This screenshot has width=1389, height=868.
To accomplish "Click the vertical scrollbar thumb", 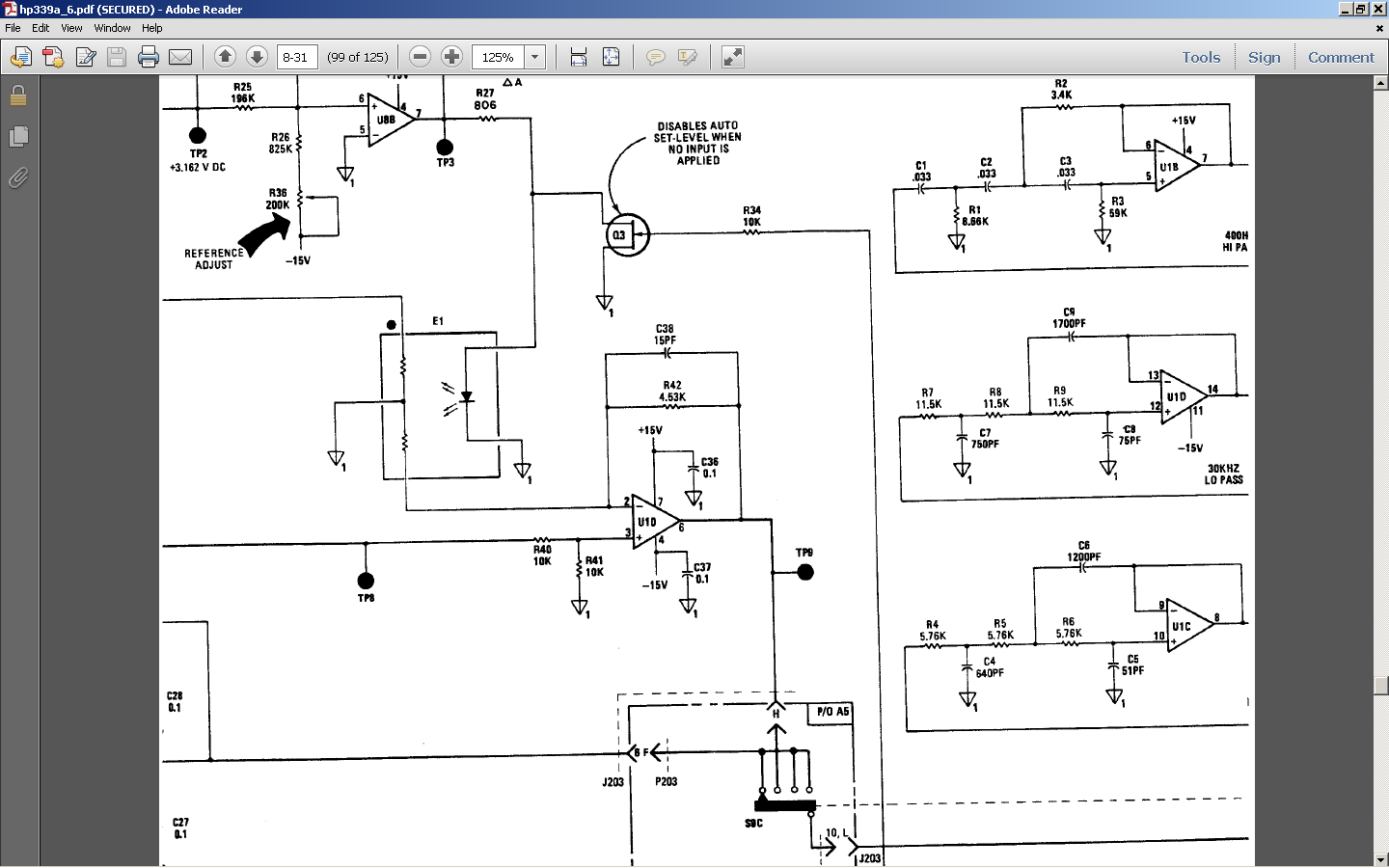I will coord(1380,686).
